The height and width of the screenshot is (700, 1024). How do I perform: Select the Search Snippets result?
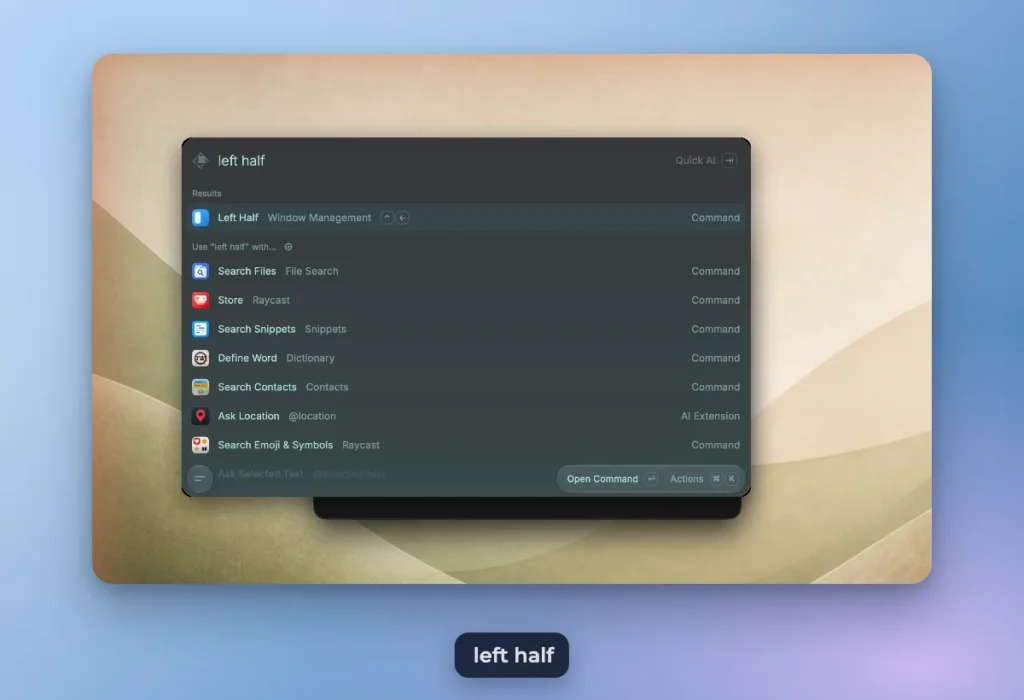466,329
